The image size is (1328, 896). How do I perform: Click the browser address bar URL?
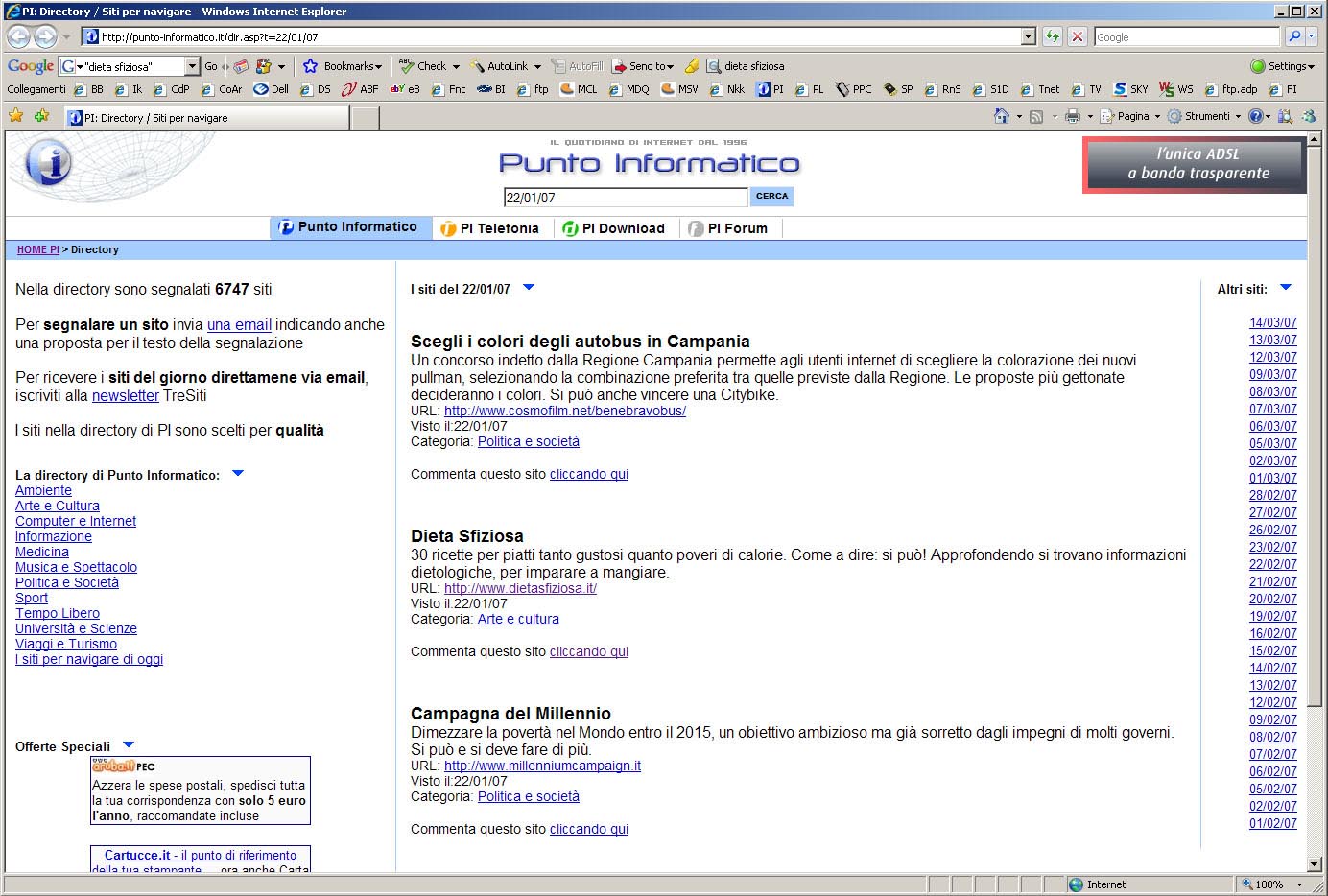(x=552, y=37)
